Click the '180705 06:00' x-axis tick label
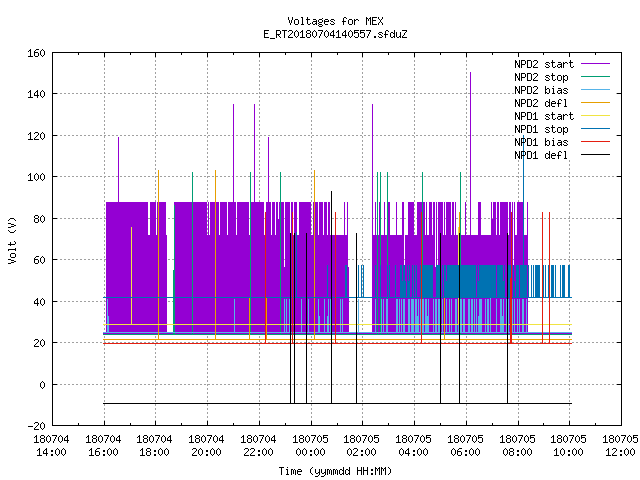The height and width of the screenshot is (480, 640). click(x=465, y=446)
